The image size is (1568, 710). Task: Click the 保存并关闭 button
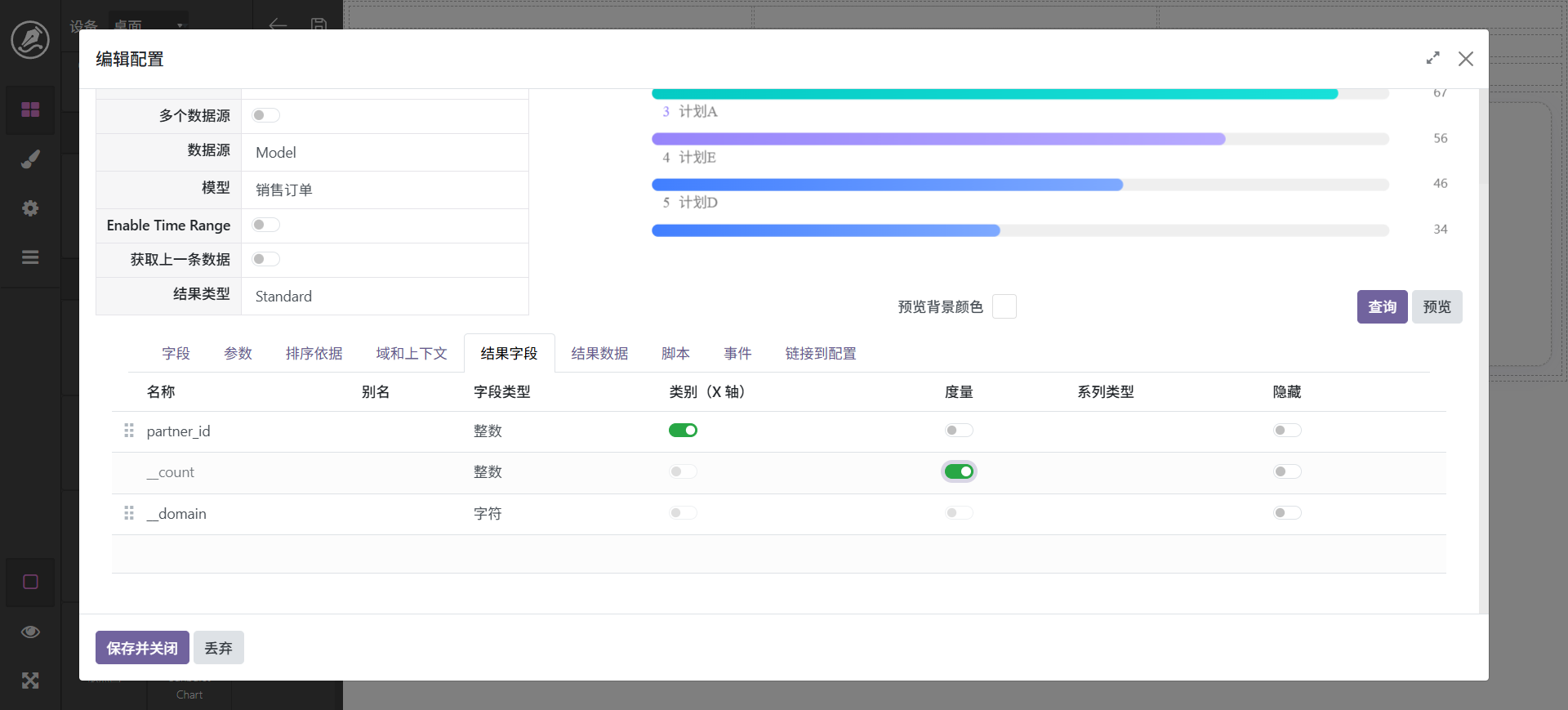pos(142,648)
